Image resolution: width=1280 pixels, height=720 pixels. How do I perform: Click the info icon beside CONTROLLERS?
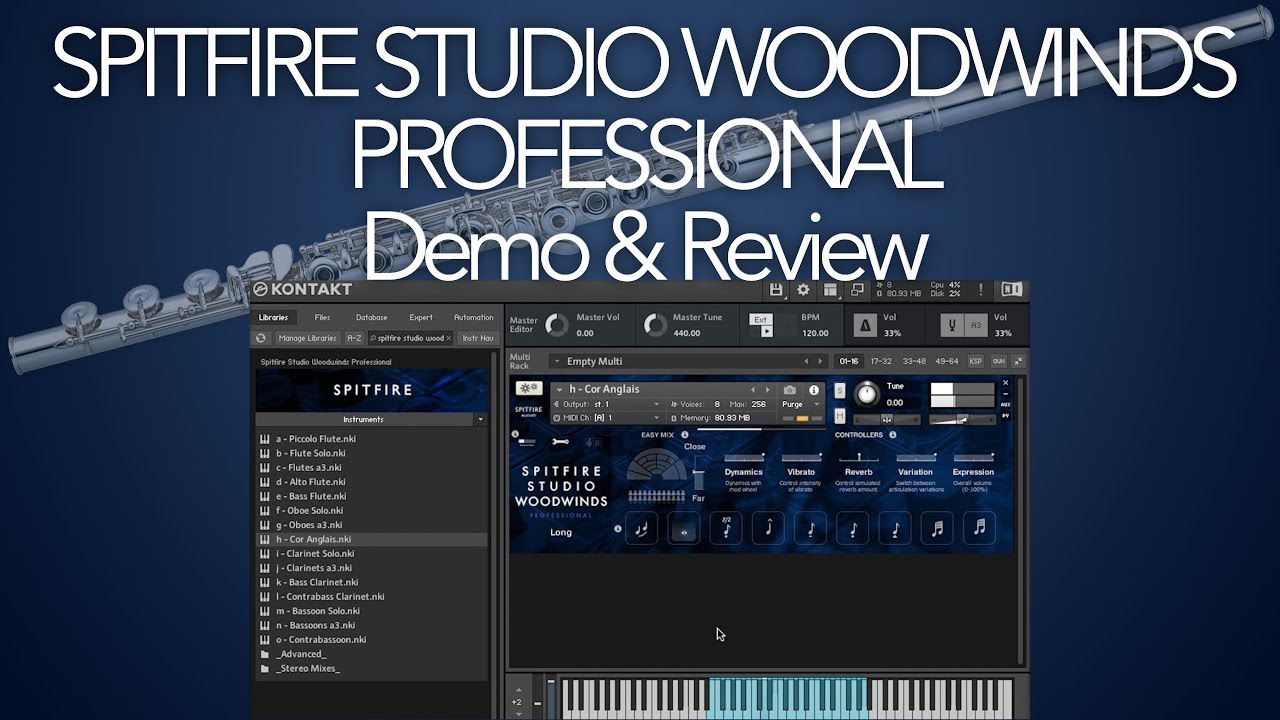[x=893, y=435]
